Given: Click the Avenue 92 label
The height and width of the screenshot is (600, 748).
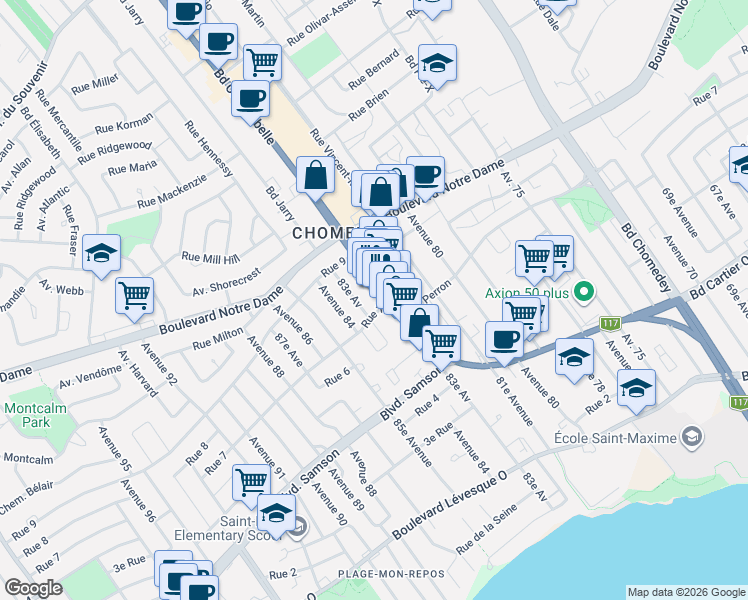Looking at the screenshot, I should (159, 364).
